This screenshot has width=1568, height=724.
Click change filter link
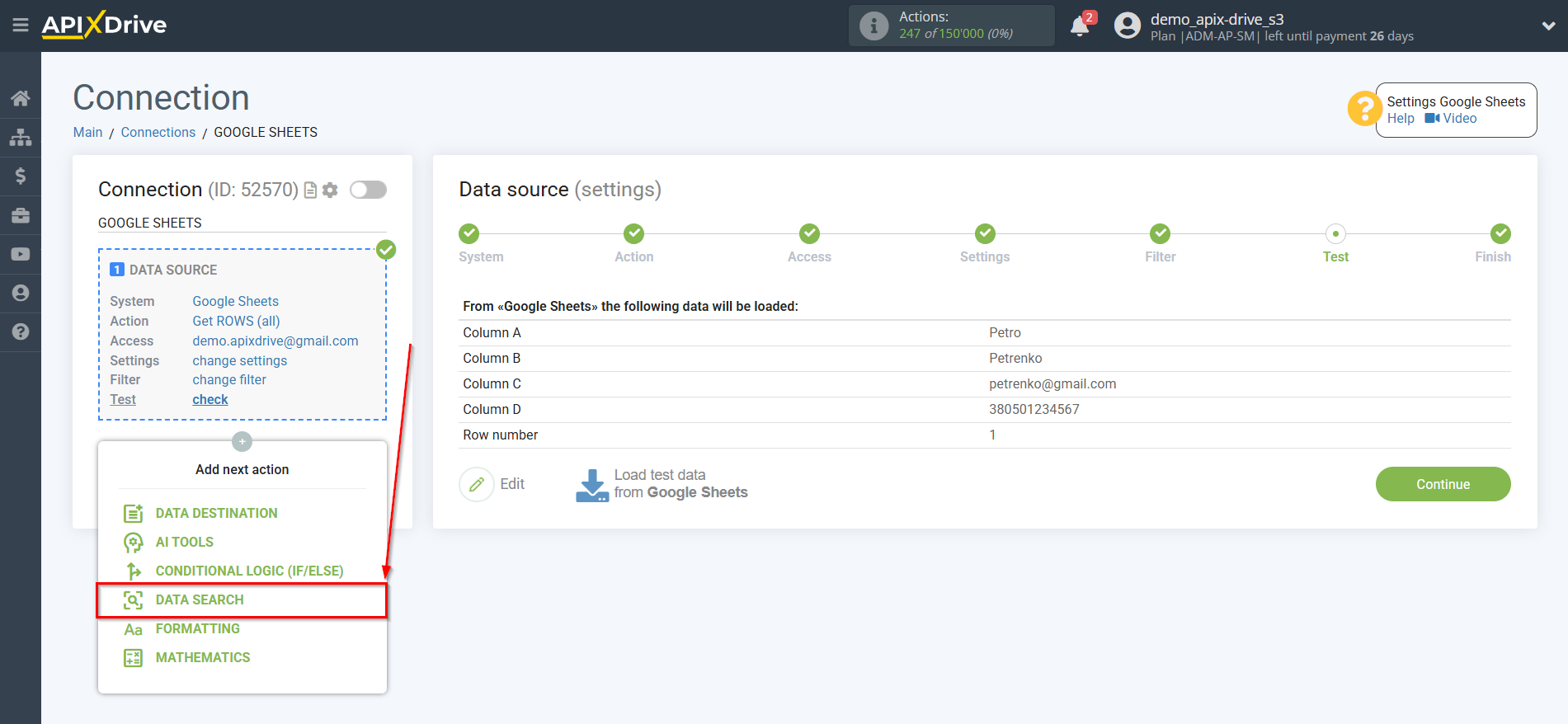[x=229, y=379]
